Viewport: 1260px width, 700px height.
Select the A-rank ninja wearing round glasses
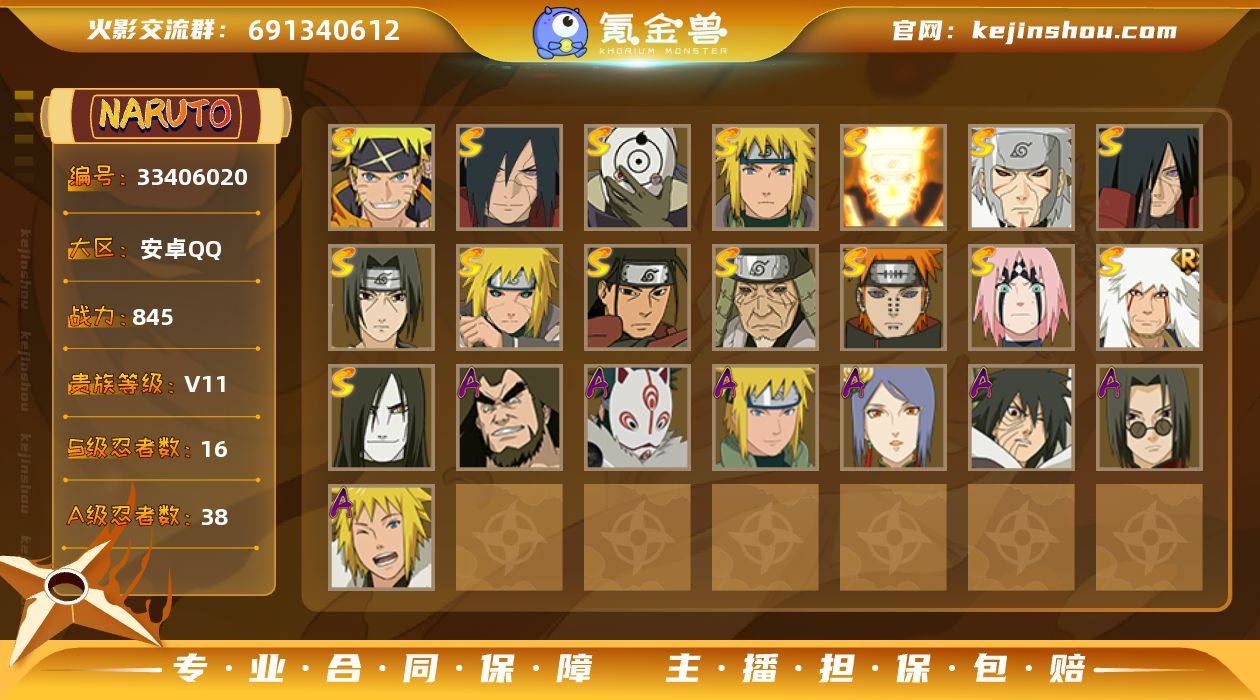(1149, 417)
